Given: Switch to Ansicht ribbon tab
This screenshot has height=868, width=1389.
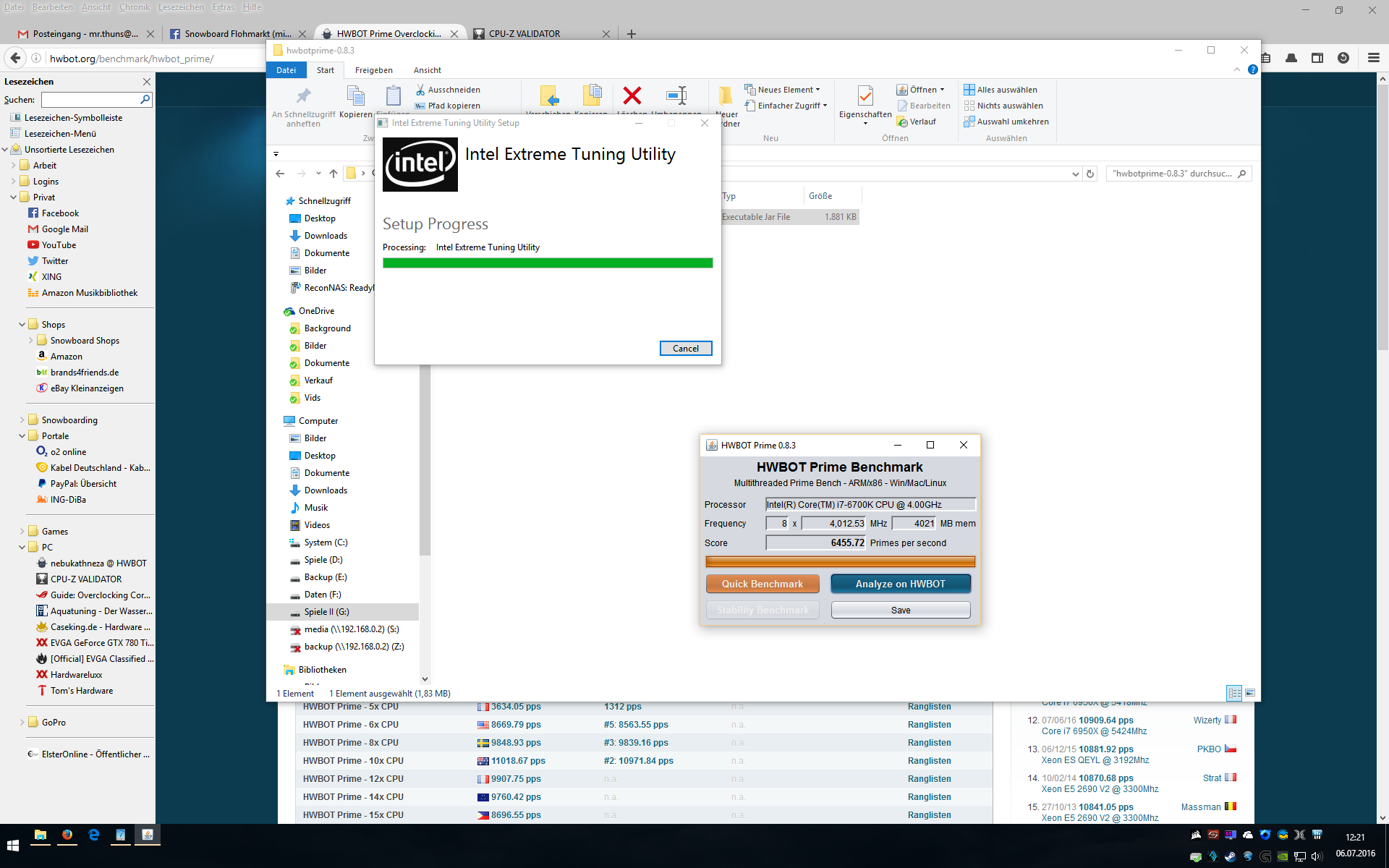Looking at the screenshot, I should tap(427, 70).
